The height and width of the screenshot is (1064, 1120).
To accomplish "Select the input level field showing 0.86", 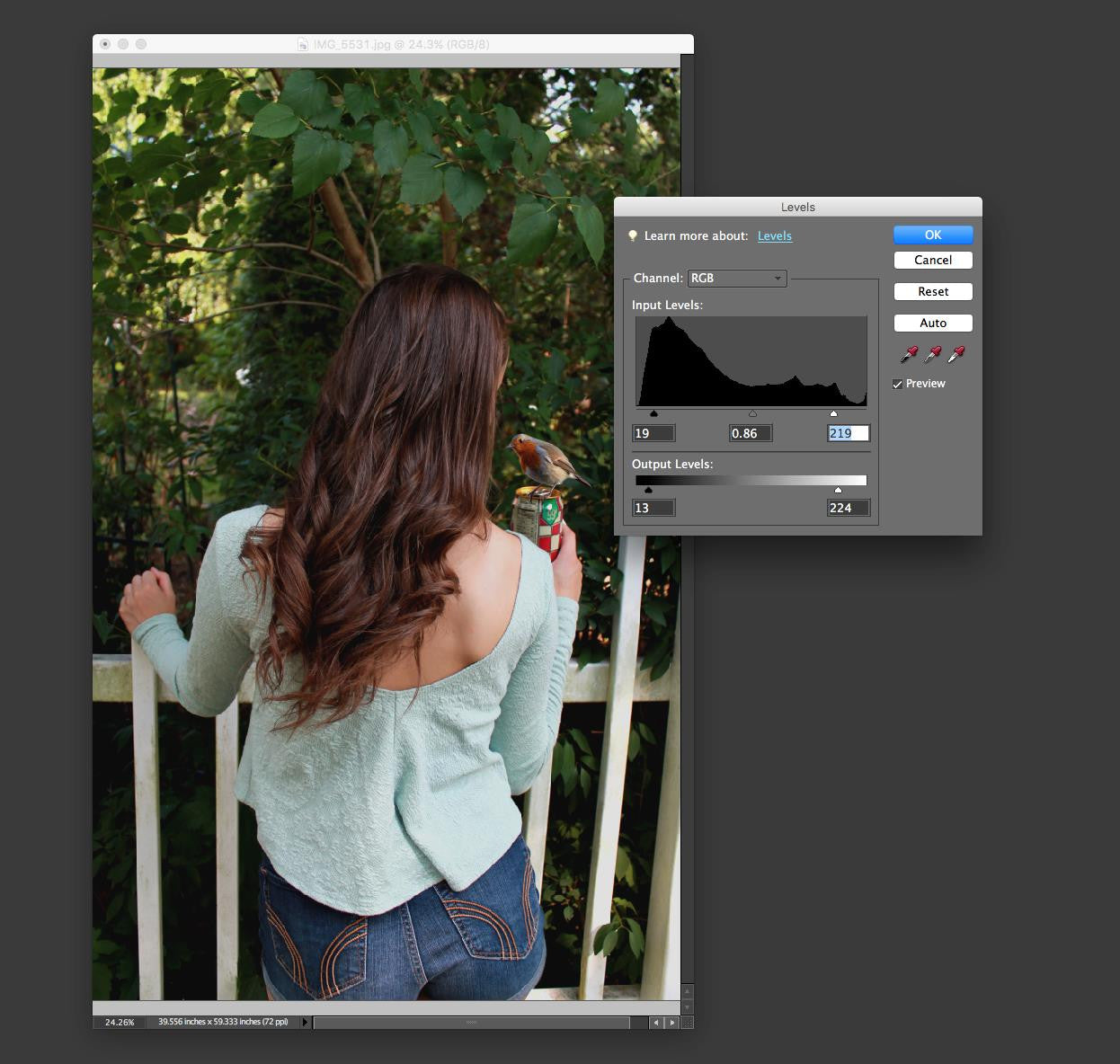I will click(751, 432).
